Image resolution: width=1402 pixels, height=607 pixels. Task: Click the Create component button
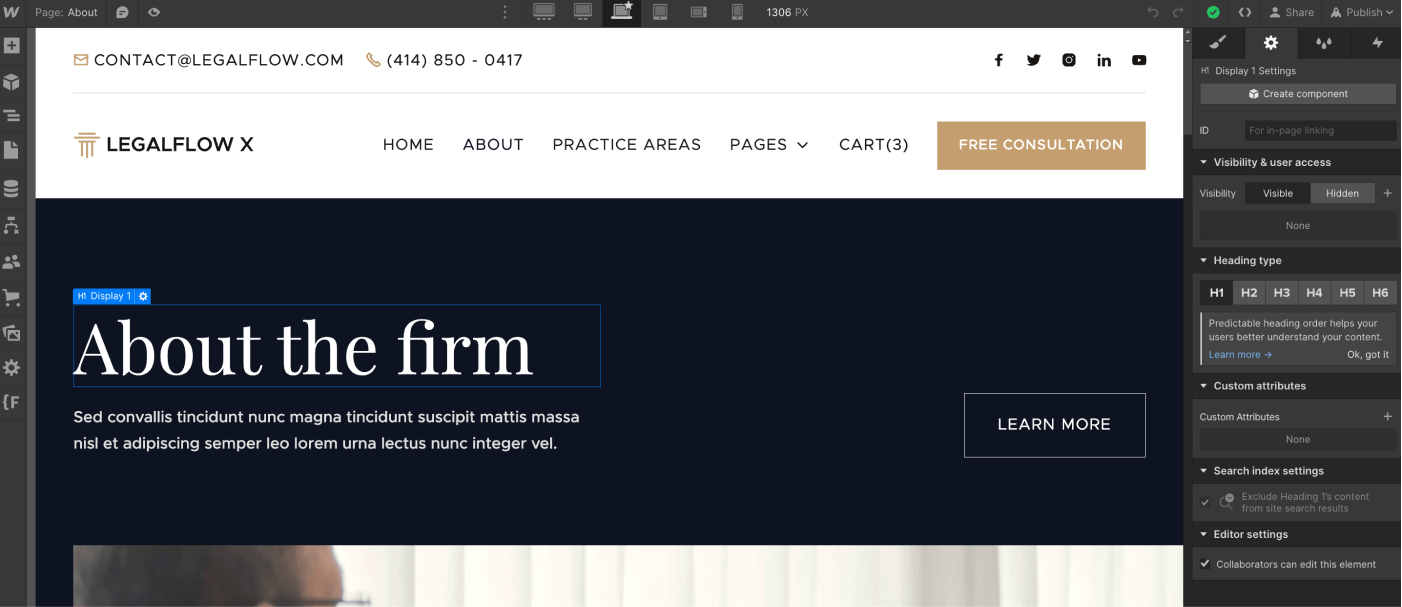(1297, 93)
